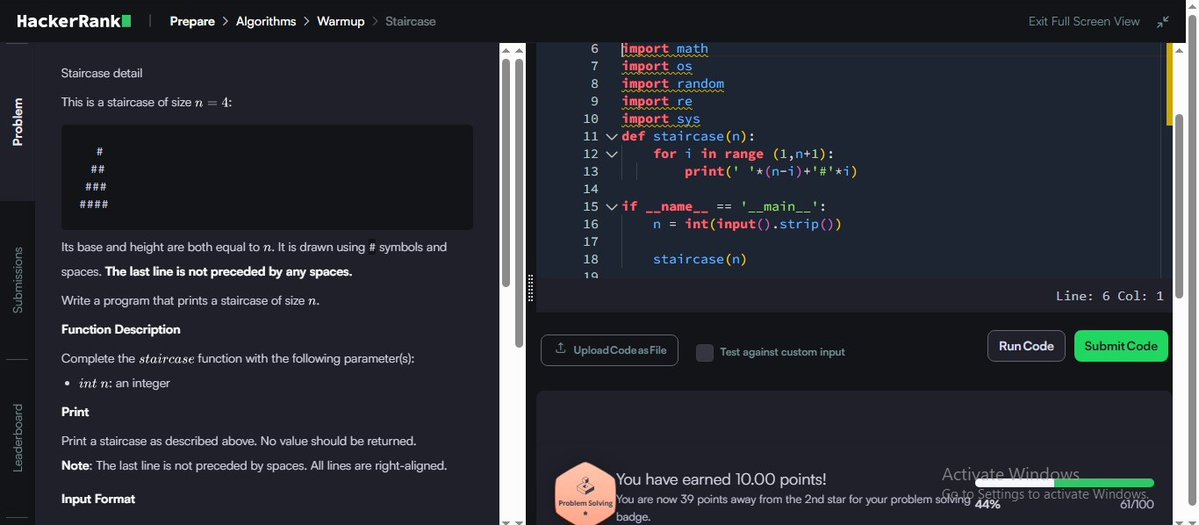
Task: Click the import os line in editor
Action: [x=657, y=66]
